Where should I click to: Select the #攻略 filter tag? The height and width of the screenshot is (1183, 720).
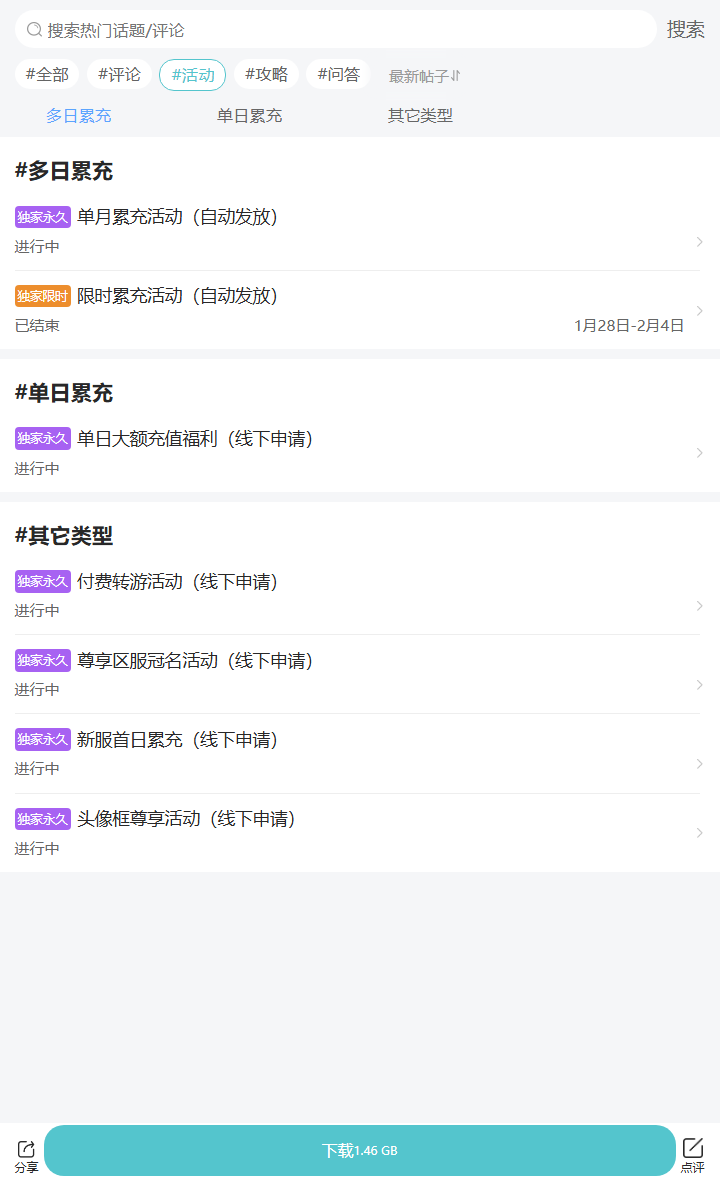266,75
